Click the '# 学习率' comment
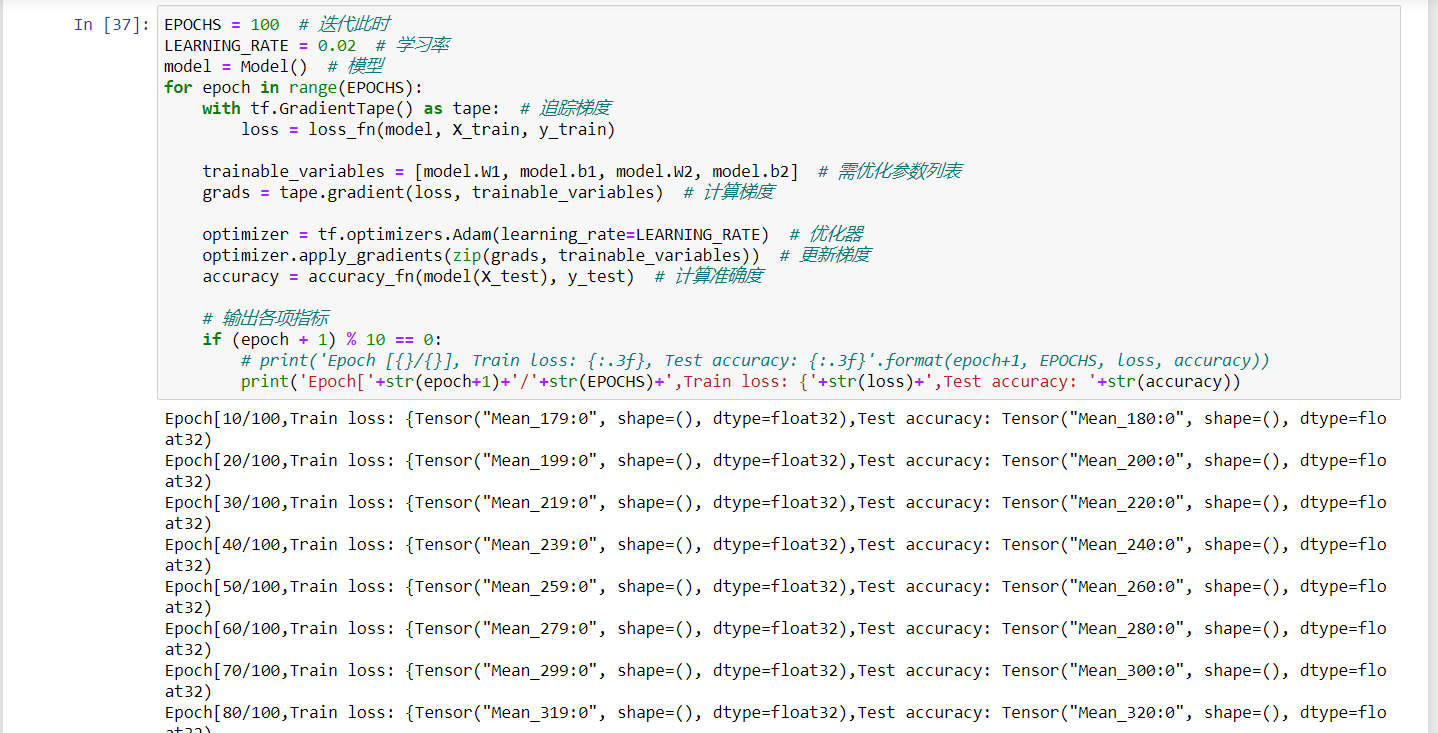The height and width of the screenshot is (733, 1438). click(x=413, y=45)
